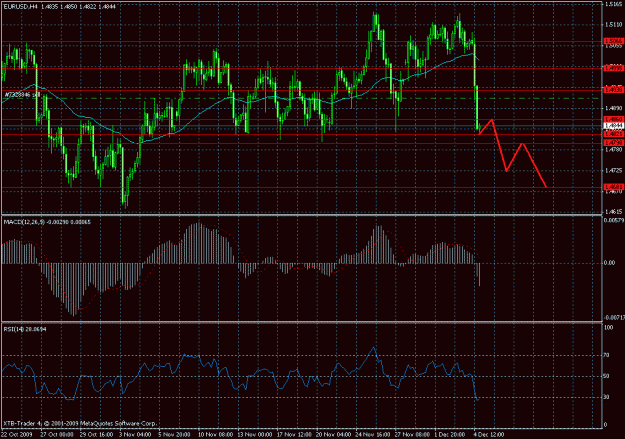This screenshot has height=439, width=625.
Task: Click the 1.4780 price axis value
Action: [614, 150]
